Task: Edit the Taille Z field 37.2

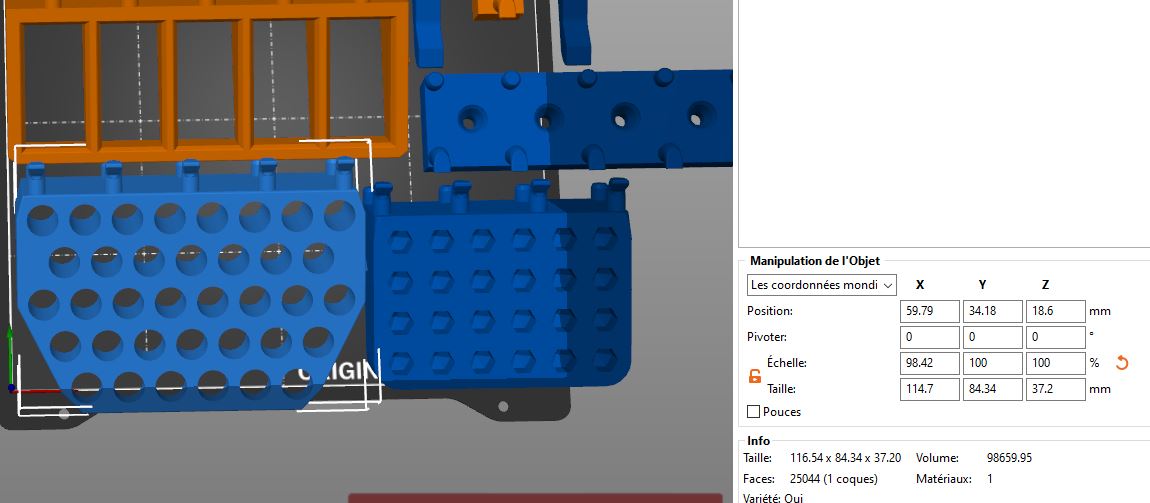Action: click(1055, 389)
